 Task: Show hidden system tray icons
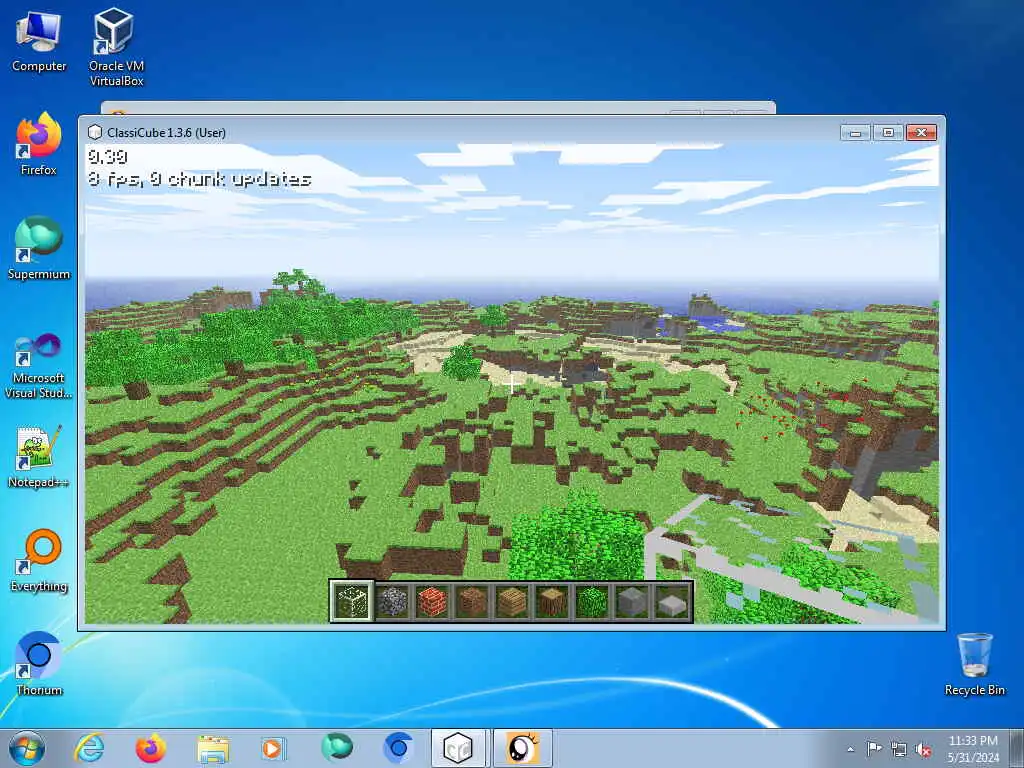[x=850, y=749]
